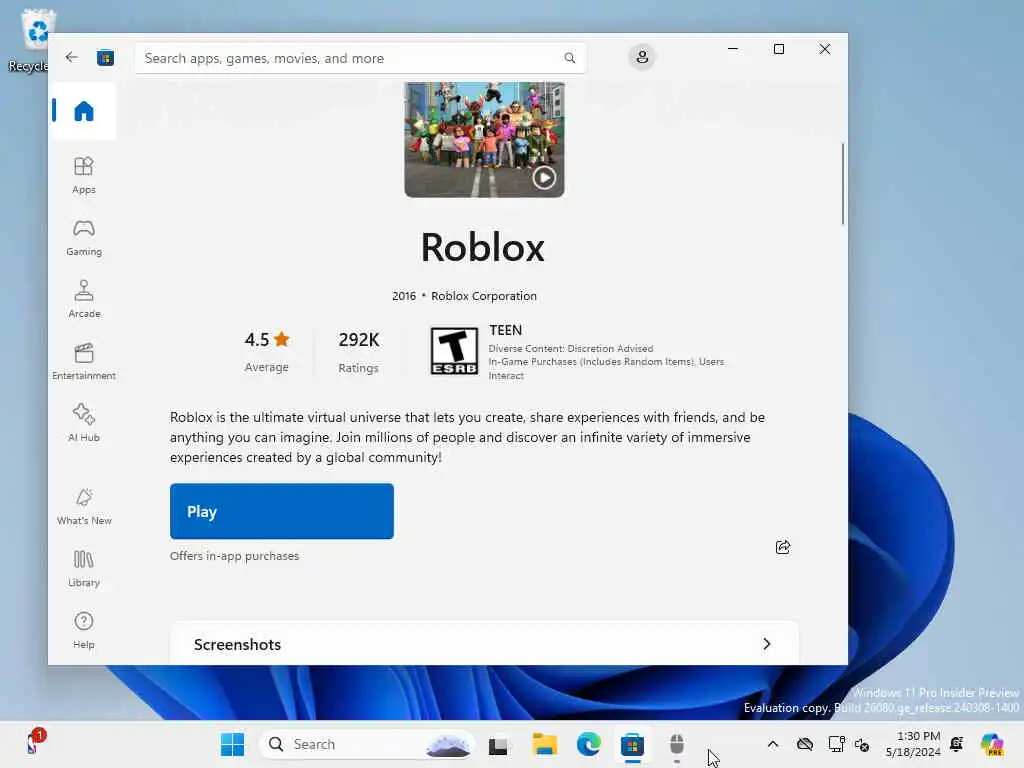The width and height of the screenshot is (1024, 768).
Task: Click the display connection tray icon
Action: click(x=836, y=744)
